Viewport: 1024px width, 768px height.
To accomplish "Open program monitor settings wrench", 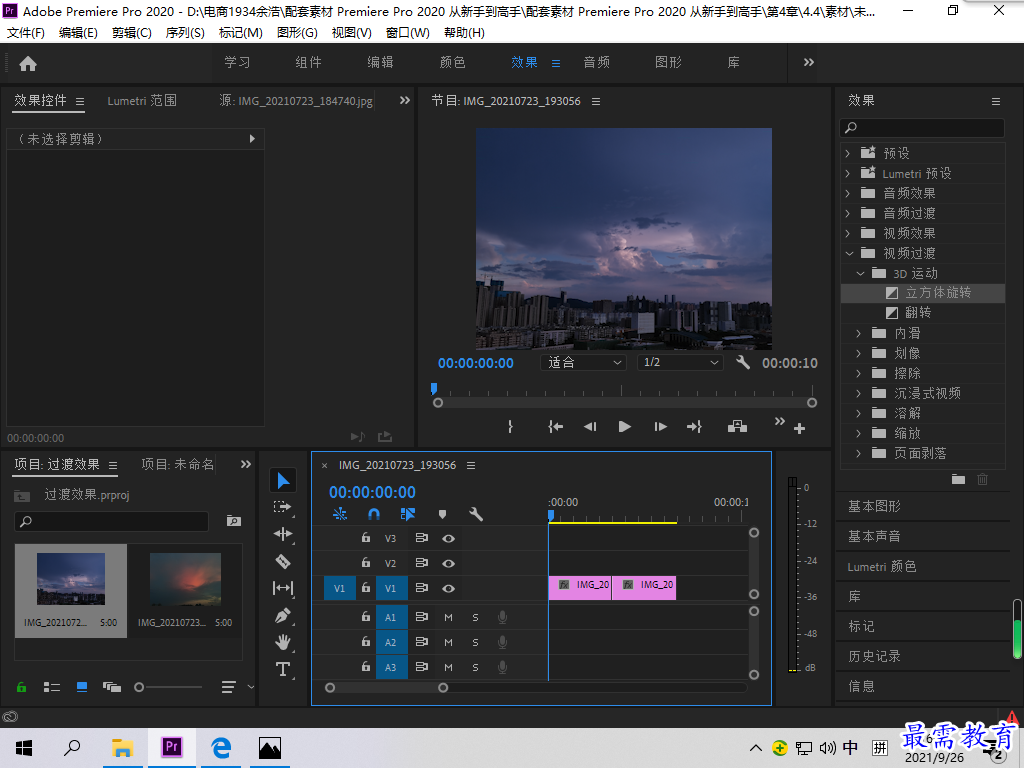I will (x=743, y=362).
